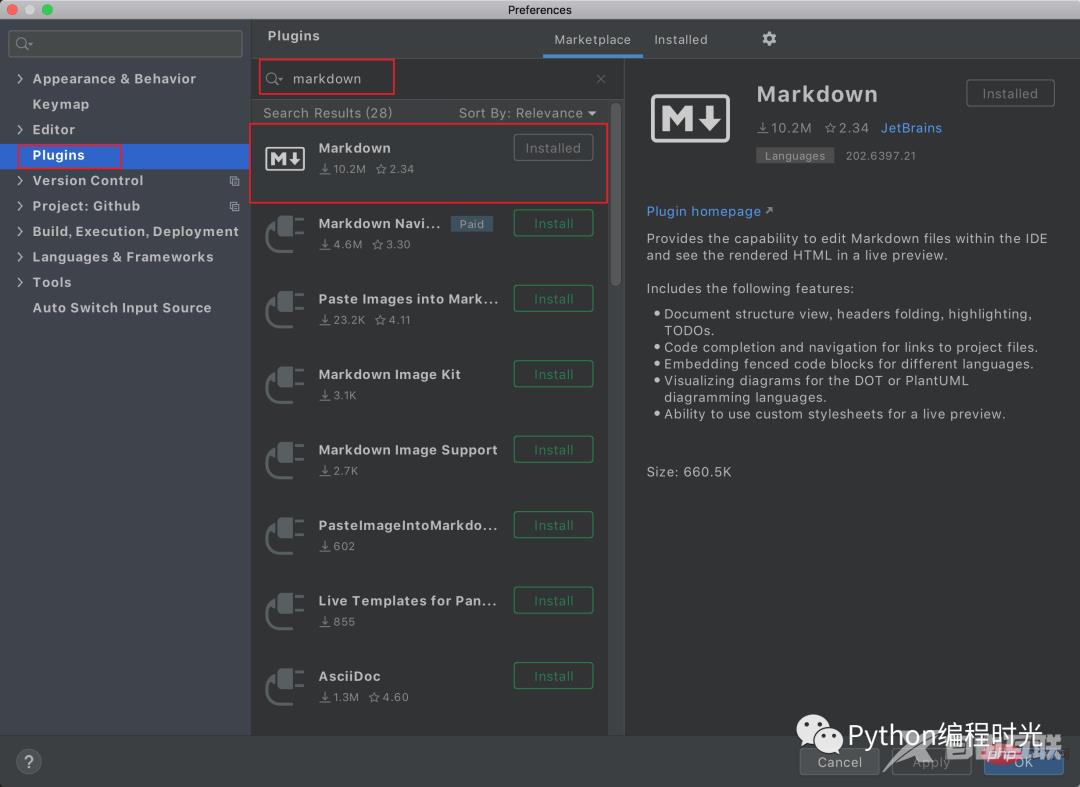
Task: Expand the Tools section
Action: (20, 282)
